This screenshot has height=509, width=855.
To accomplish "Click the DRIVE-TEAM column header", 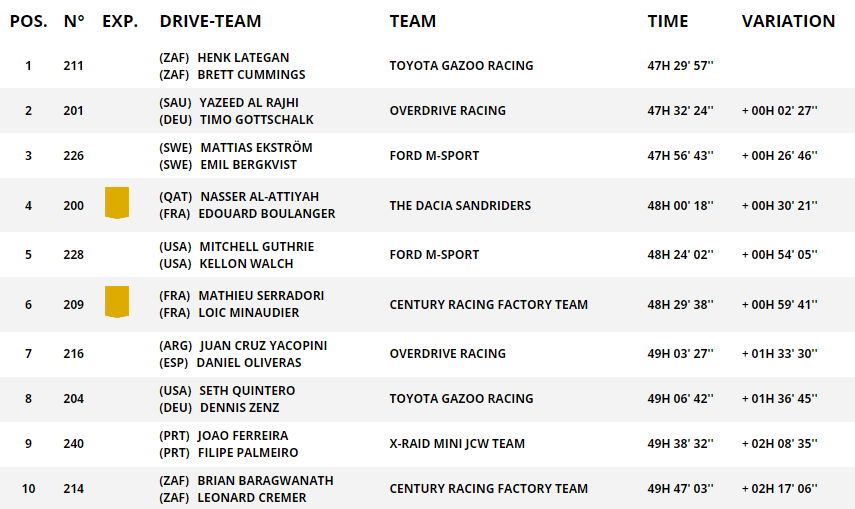I will [x=210, y=21].
